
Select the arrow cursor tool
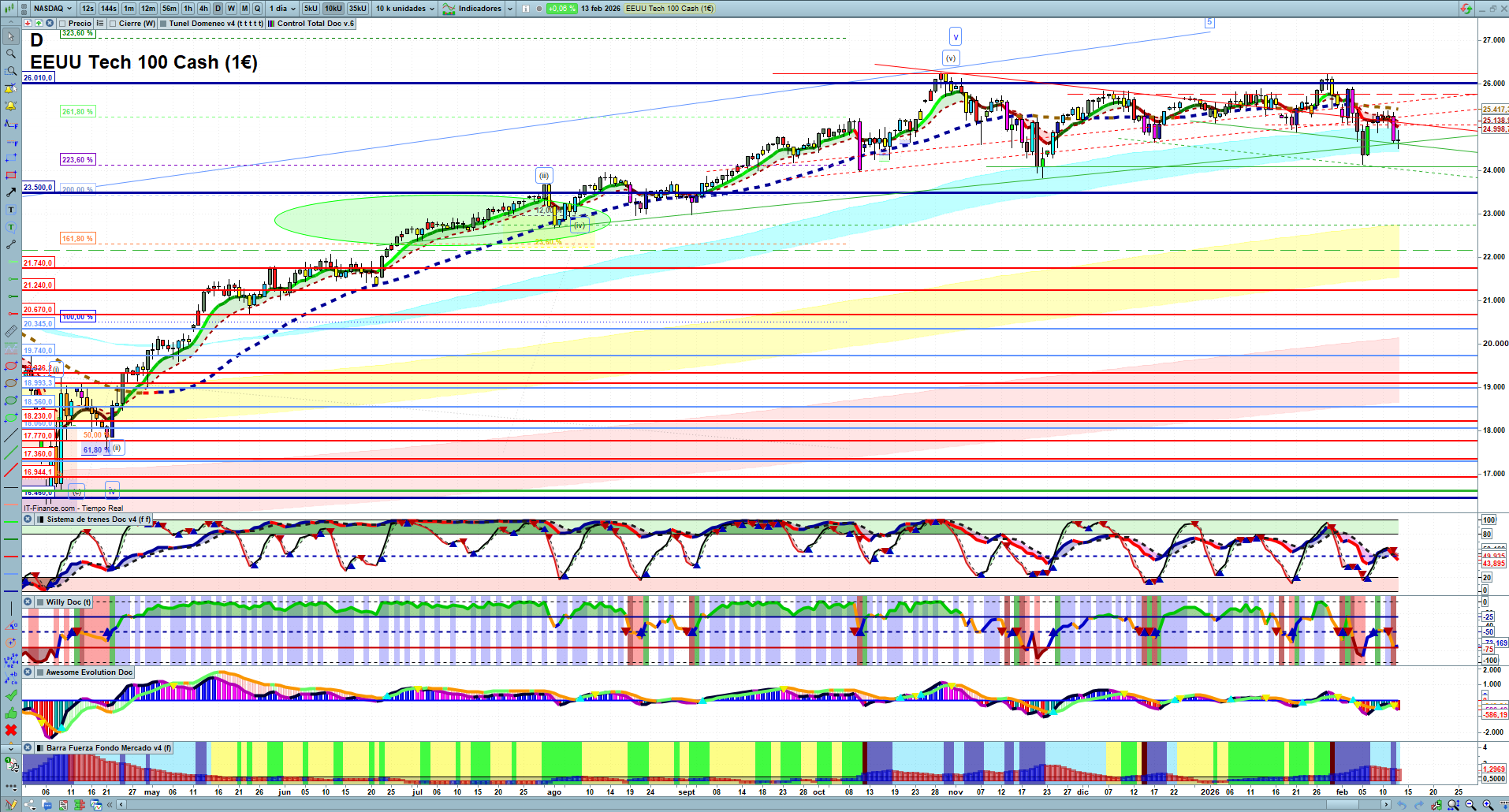pyautogui.click(x=11, y=36)
